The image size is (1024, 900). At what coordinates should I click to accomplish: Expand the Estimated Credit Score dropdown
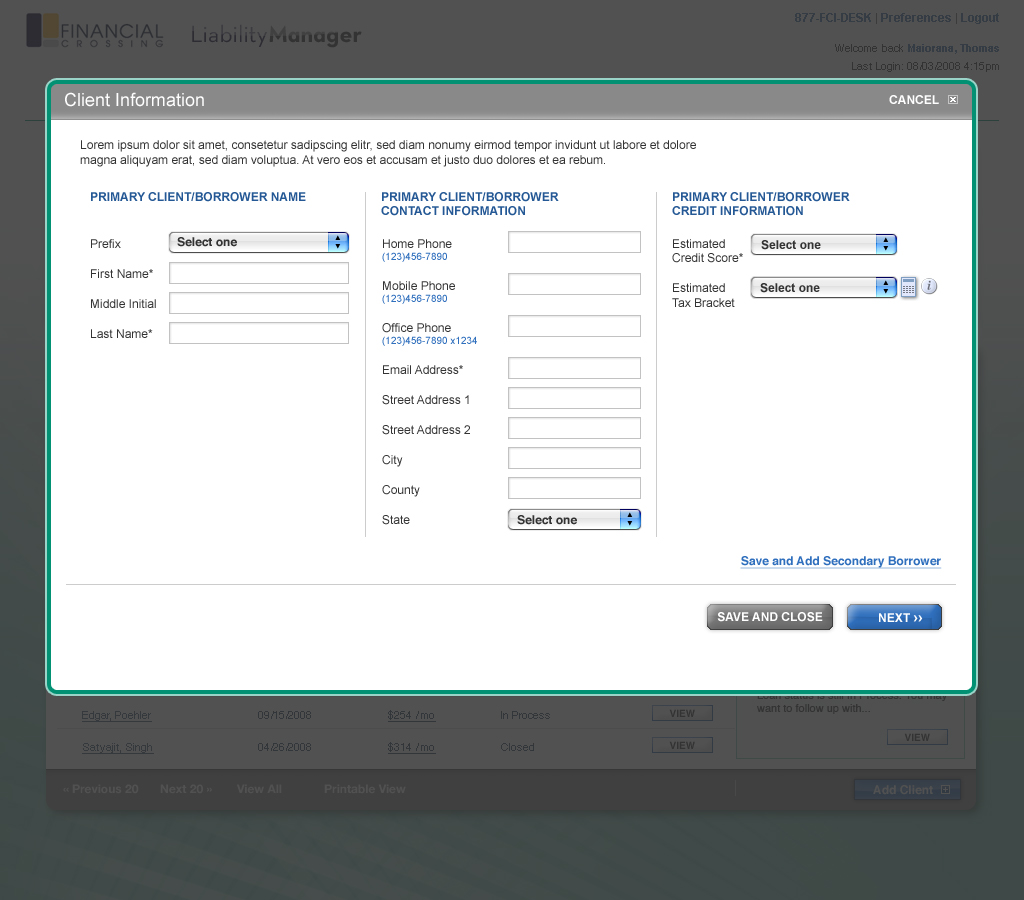(823, 245)
